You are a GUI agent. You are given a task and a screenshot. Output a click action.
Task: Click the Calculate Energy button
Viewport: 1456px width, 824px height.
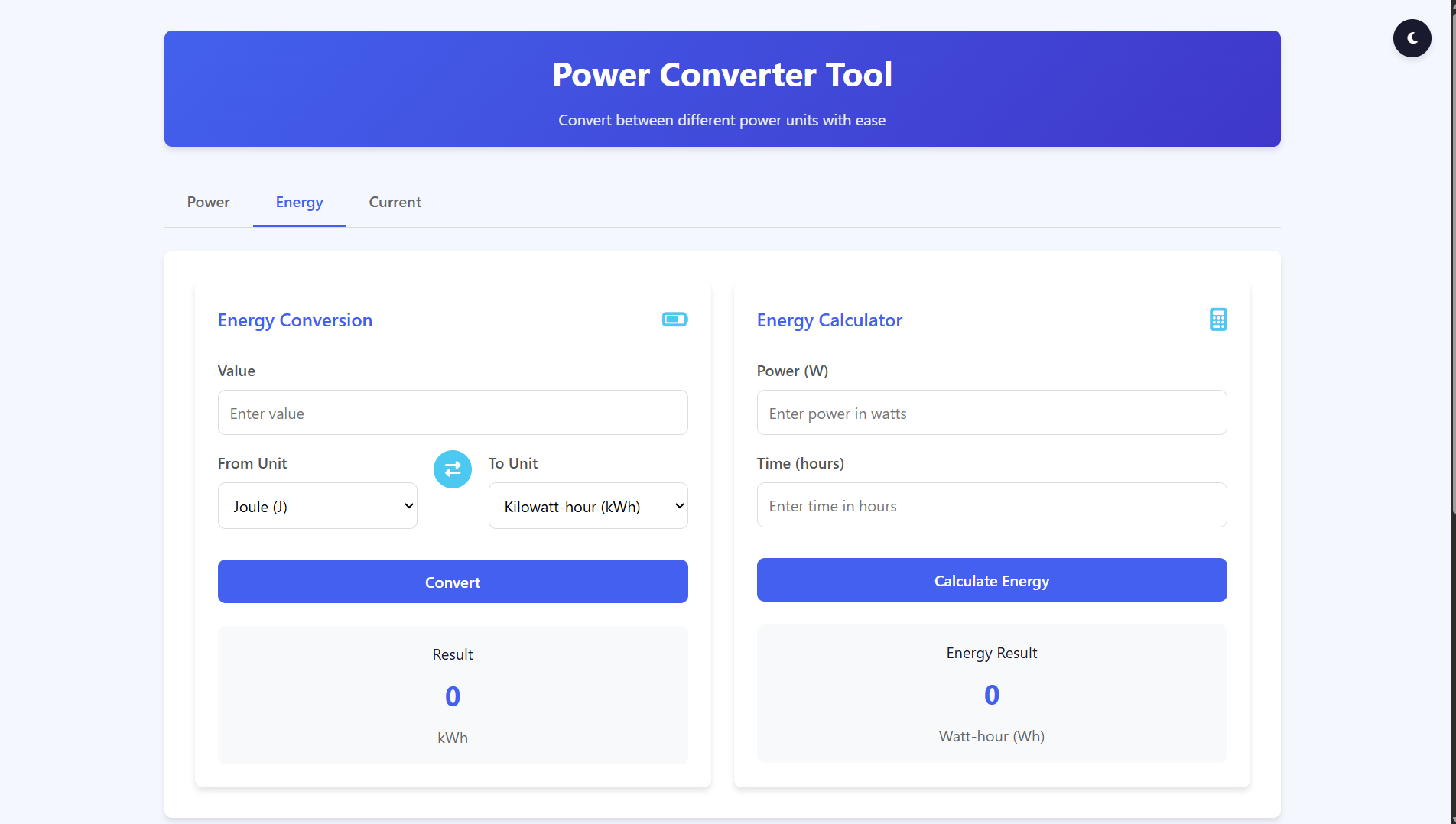point(992,580)
